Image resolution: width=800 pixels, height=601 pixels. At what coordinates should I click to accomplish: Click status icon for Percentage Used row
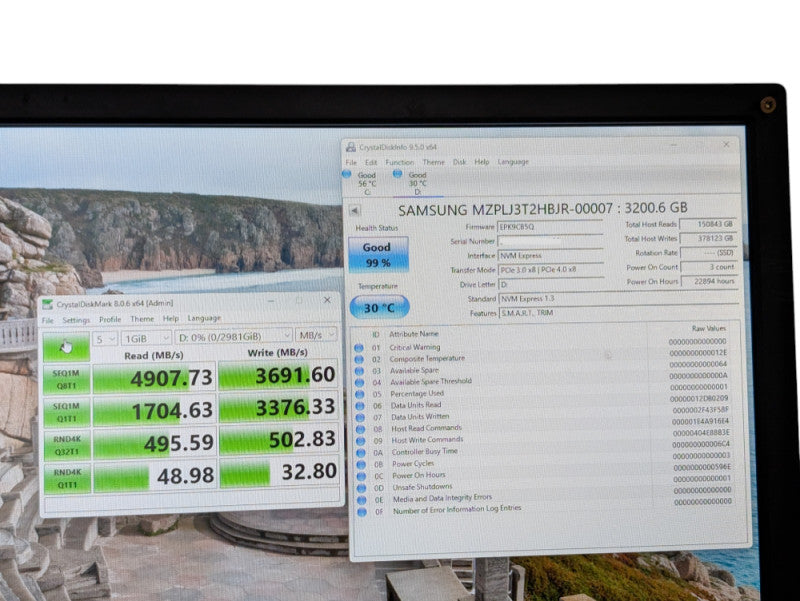click(360, 394)
